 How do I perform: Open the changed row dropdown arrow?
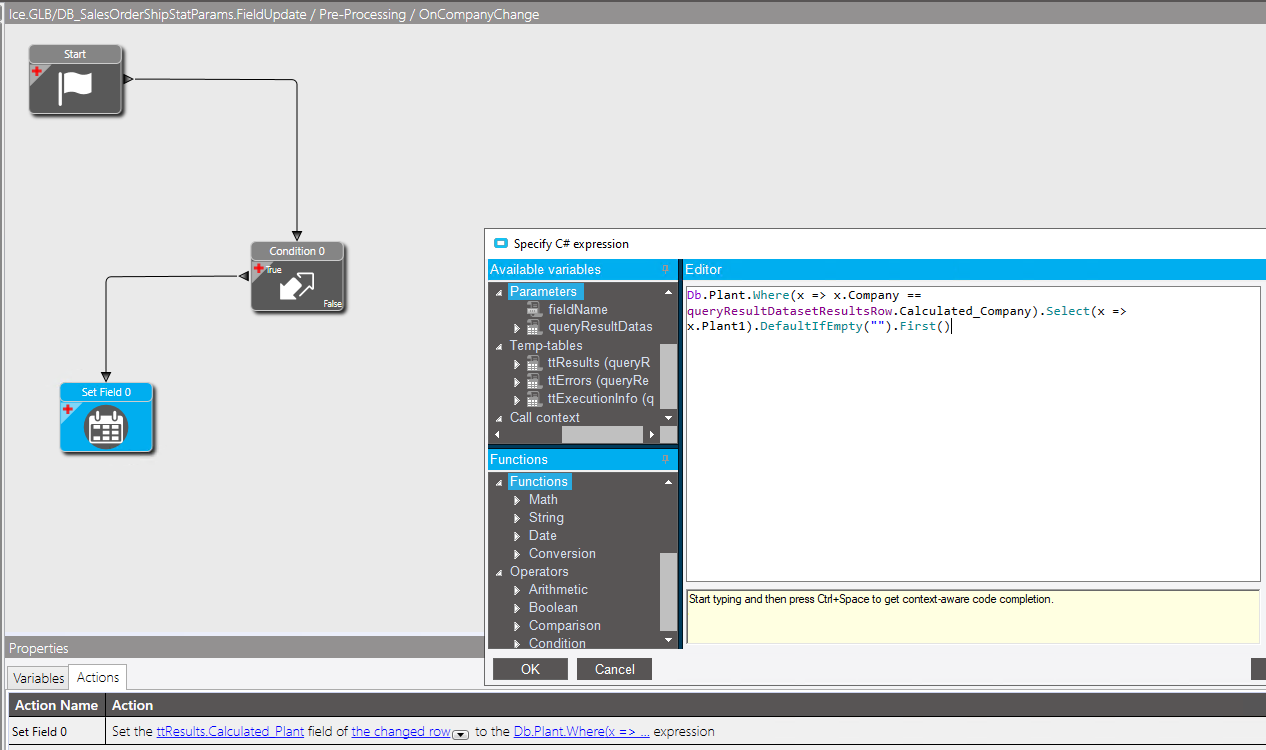pyautogui.click(x=460, y=735)
